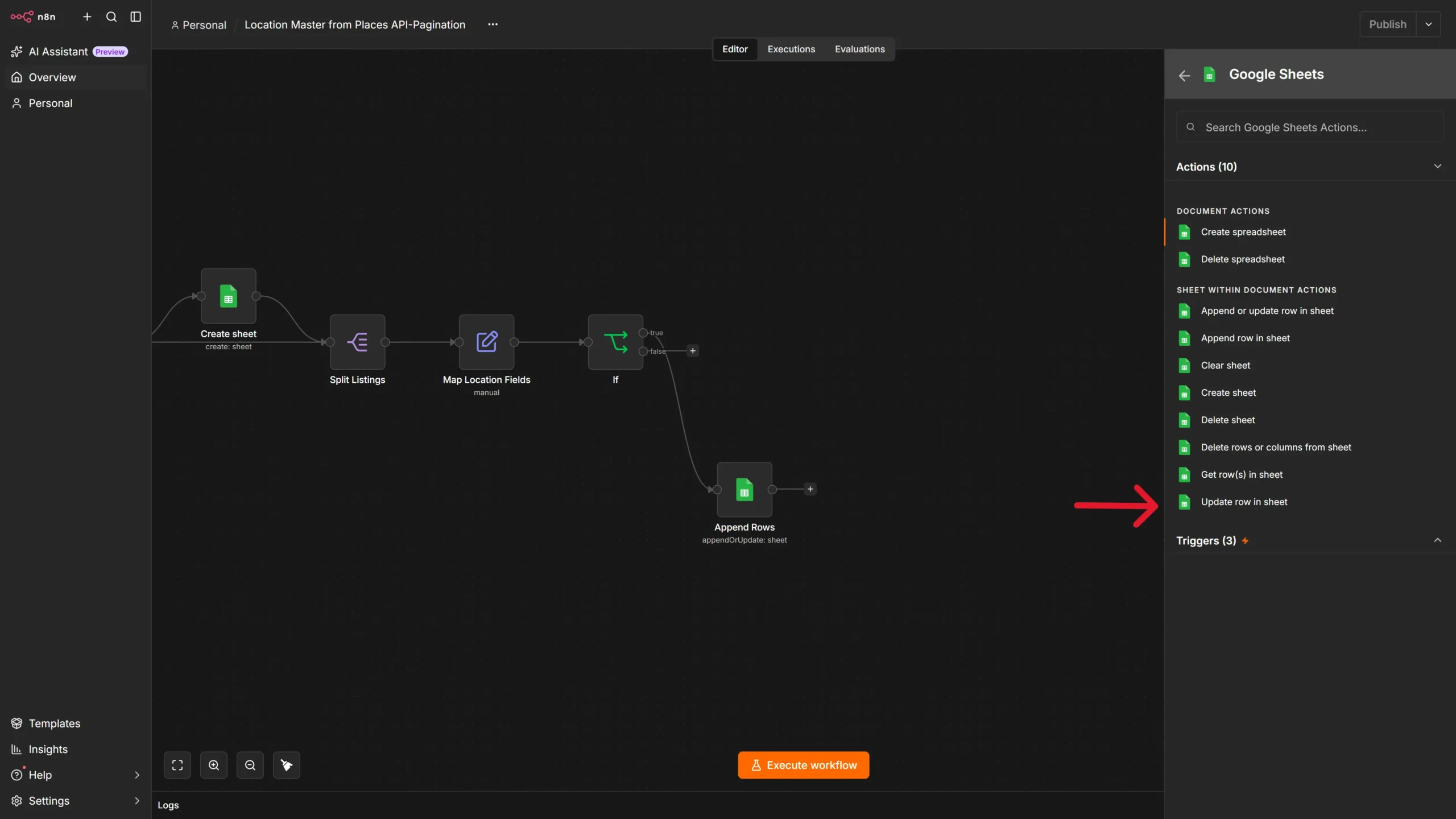Select the Create sheet node
This screenshot has width=1456, height=819.
pos(228,296)
